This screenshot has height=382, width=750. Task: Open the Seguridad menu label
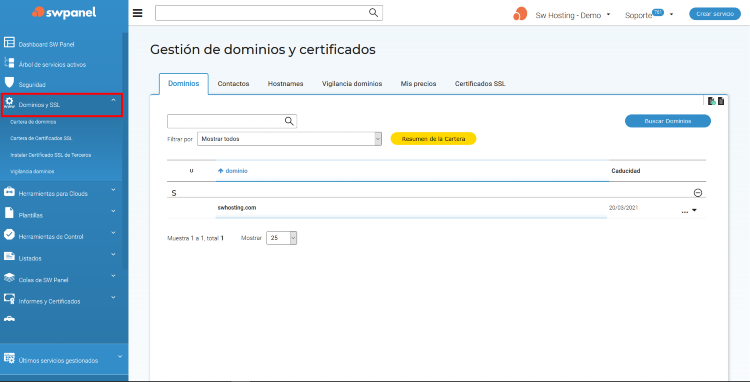click(32, 85)
